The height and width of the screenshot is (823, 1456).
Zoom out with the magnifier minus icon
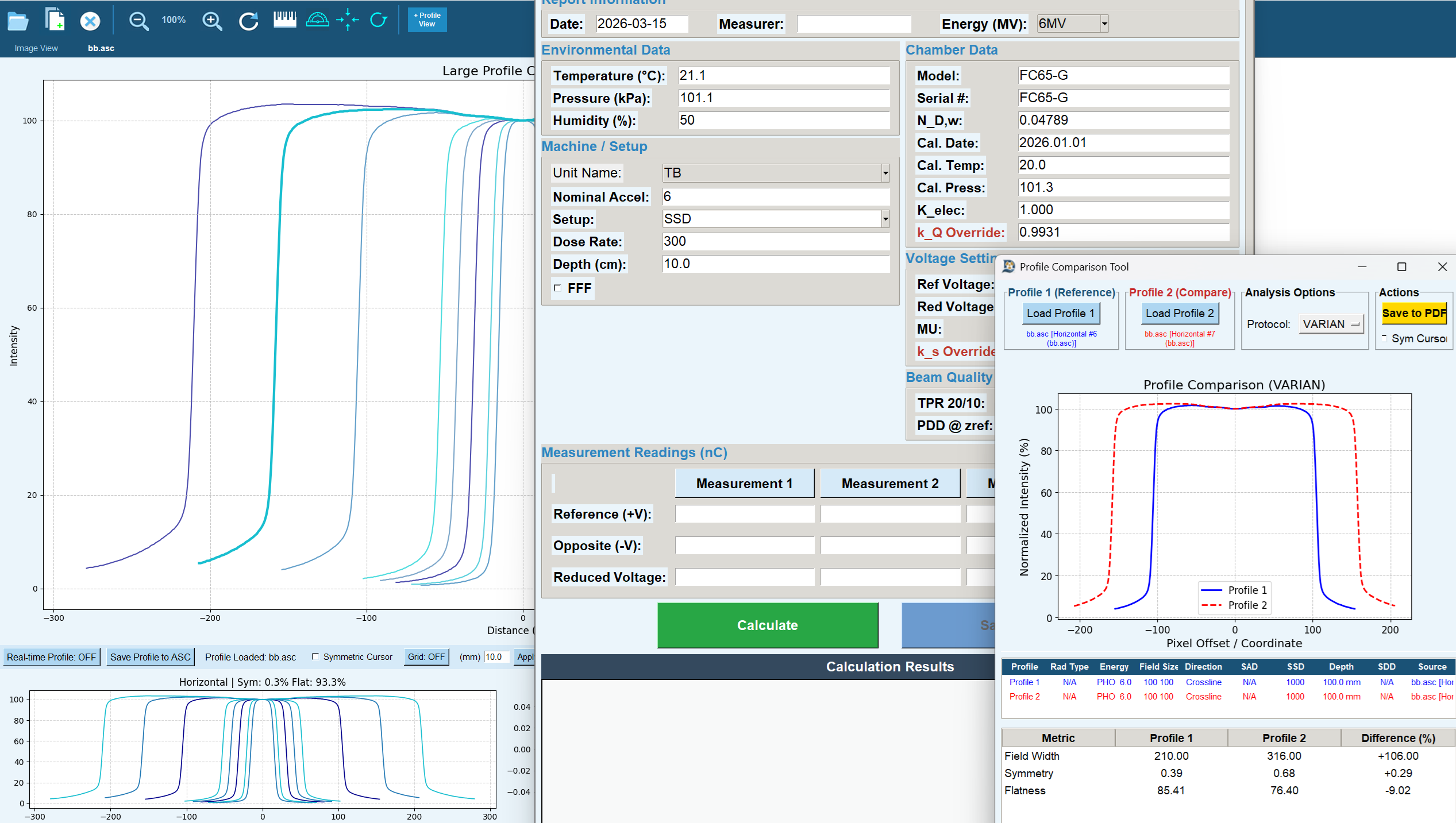[x=138, y=21]
